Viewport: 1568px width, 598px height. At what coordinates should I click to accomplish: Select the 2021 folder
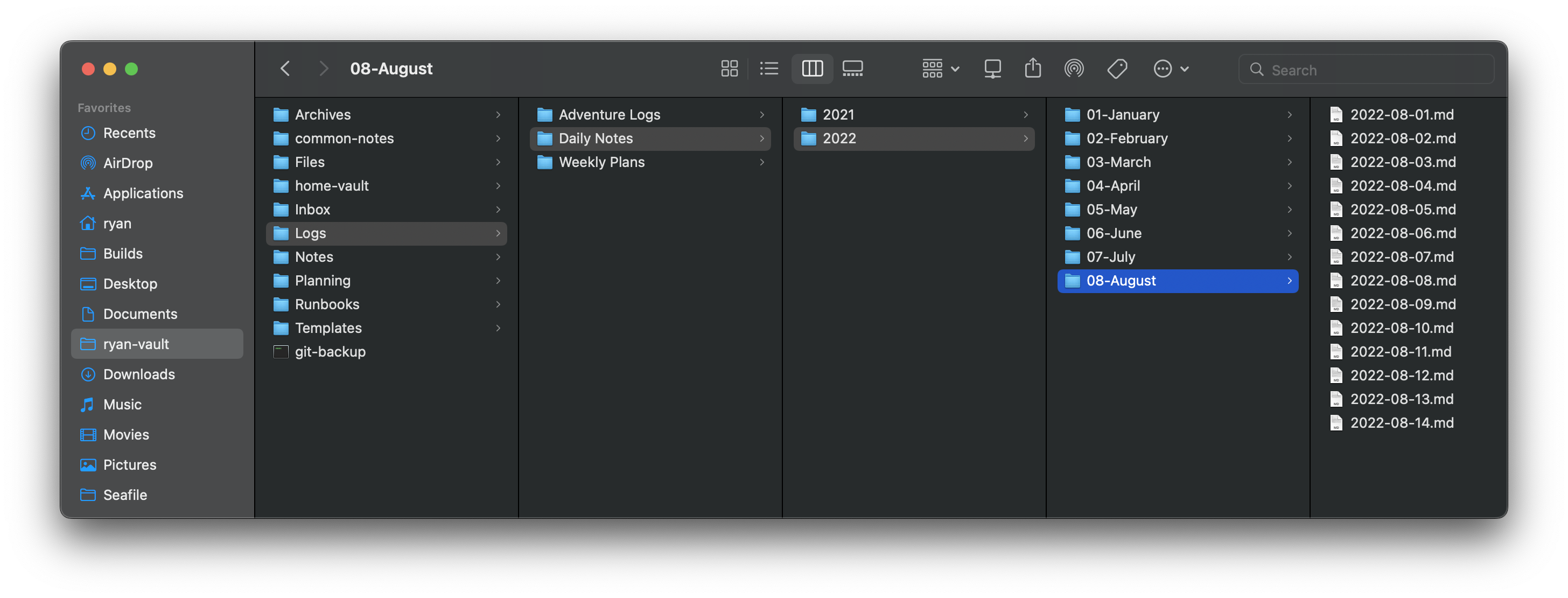point(837,115)
